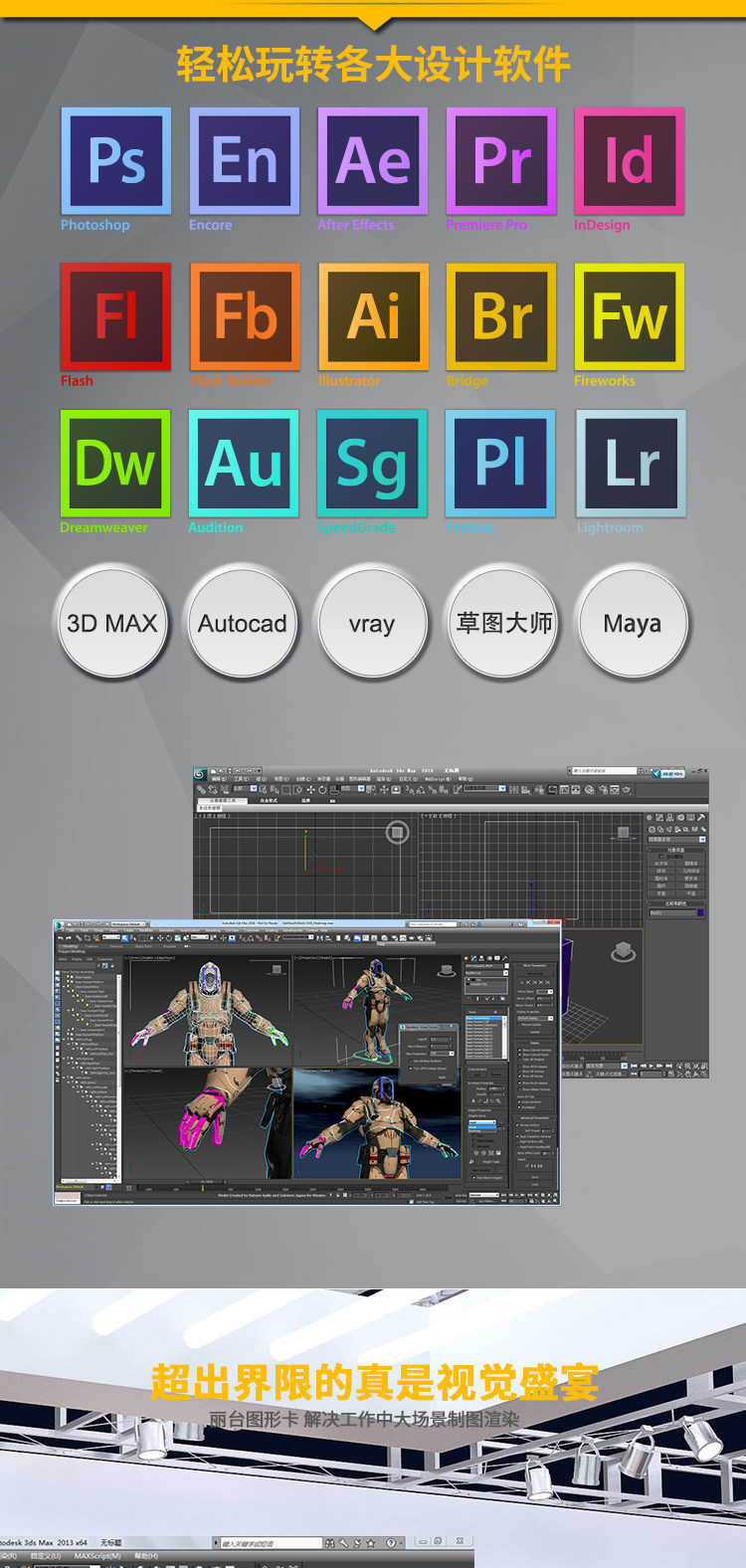Screen dimensions: 746x1568
Task: Click the Flash Builder Fb icon
Action: 245,316
